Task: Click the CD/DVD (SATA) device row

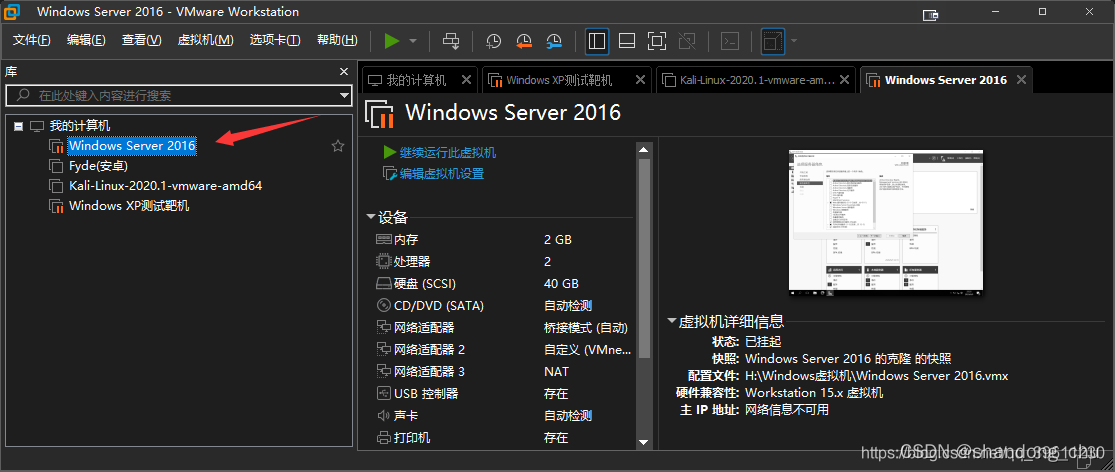Action: click(503, 306)
